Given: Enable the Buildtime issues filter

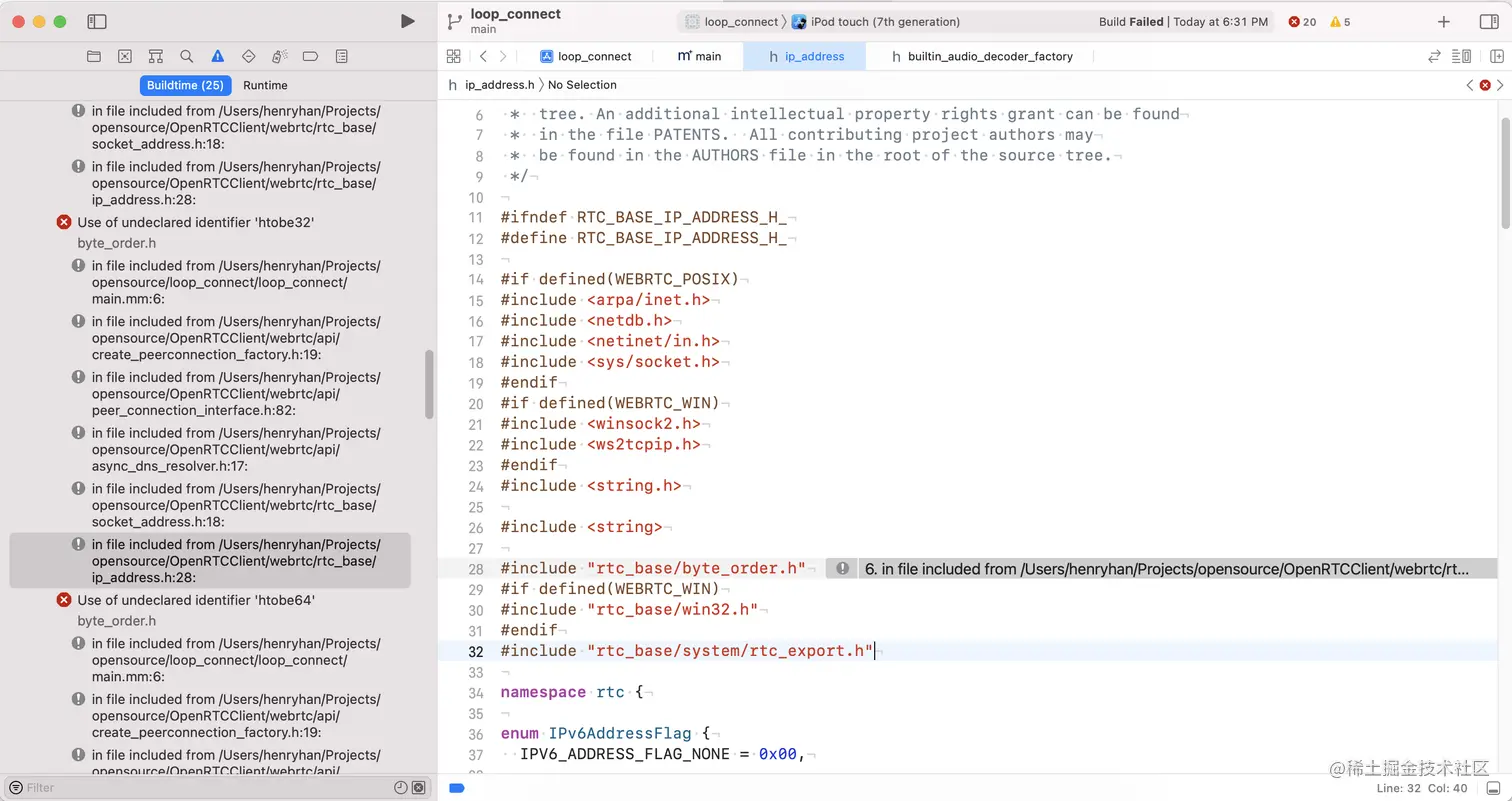Looking at the screenshot, I should [x=185, y=85].
